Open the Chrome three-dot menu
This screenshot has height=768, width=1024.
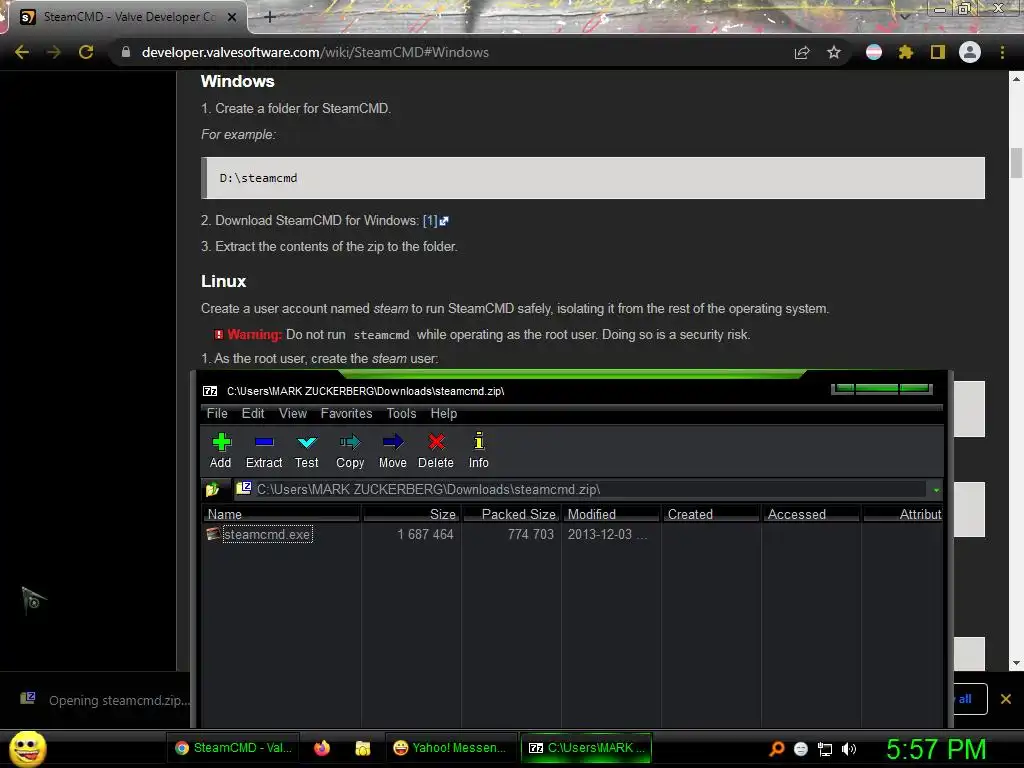pos(1002,52)
